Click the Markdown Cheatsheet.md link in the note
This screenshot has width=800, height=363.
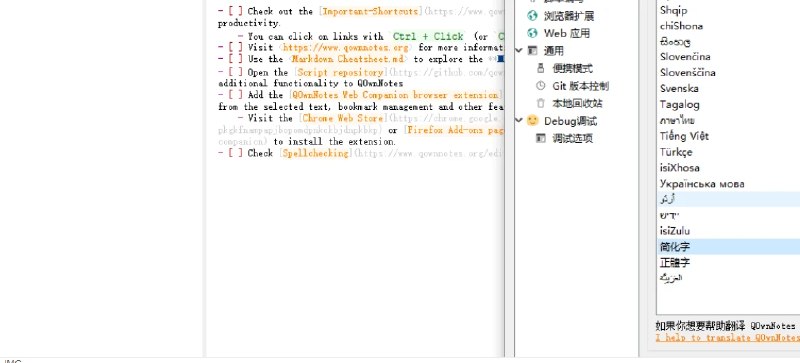pyautogui.click(x=347, y=59)
